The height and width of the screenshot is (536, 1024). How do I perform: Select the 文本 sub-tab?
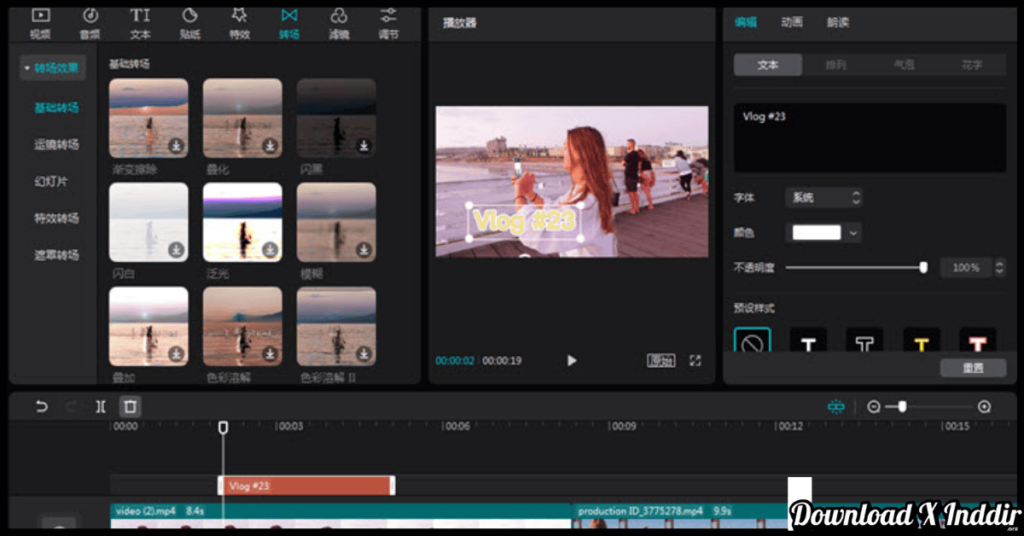tap(768, 65)
